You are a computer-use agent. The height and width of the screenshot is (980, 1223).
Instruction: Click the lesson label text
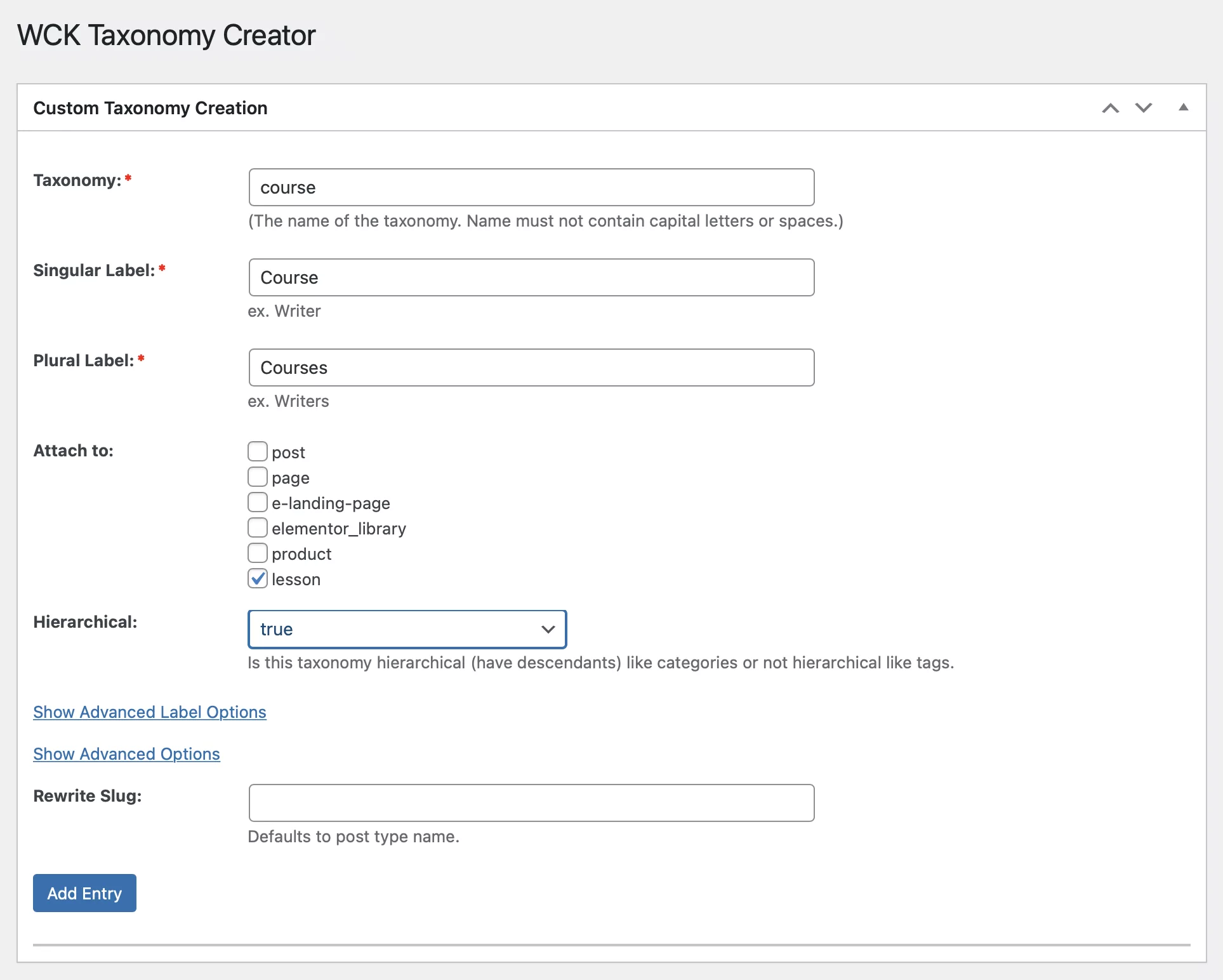tap(296, 579)
